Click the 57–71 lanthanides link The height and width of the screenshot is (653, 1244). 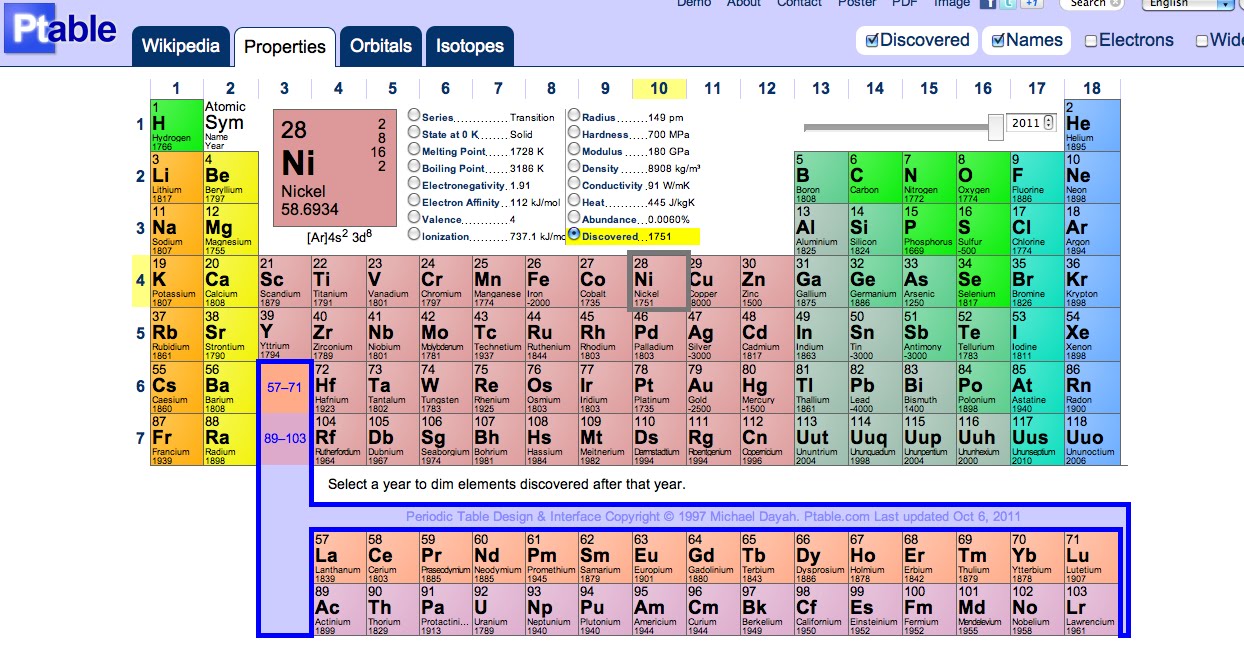[285, 387]
